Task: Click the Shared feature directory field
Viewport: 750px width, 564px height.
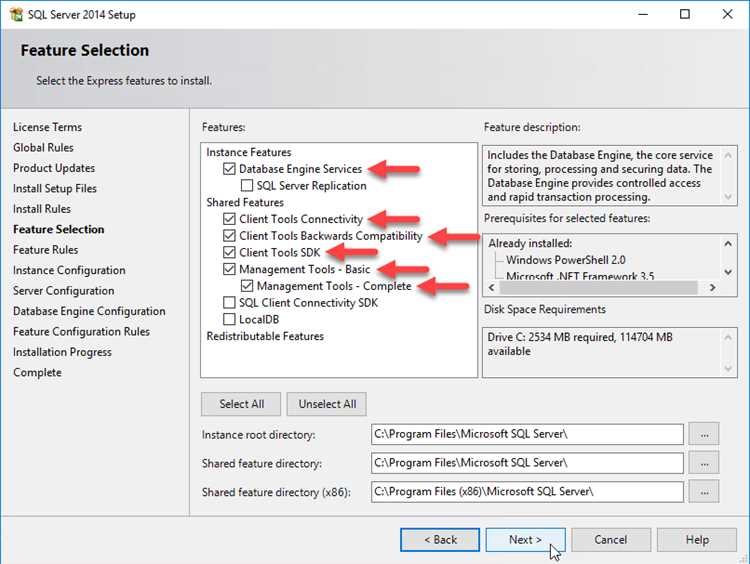Action: (x=527, y=463)
